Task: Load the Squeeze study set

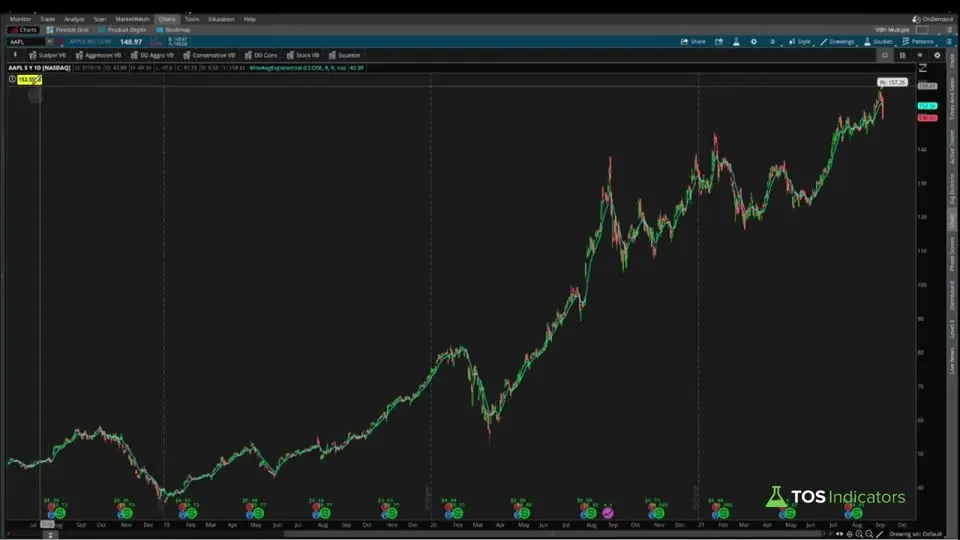Action: coord(344,55)
